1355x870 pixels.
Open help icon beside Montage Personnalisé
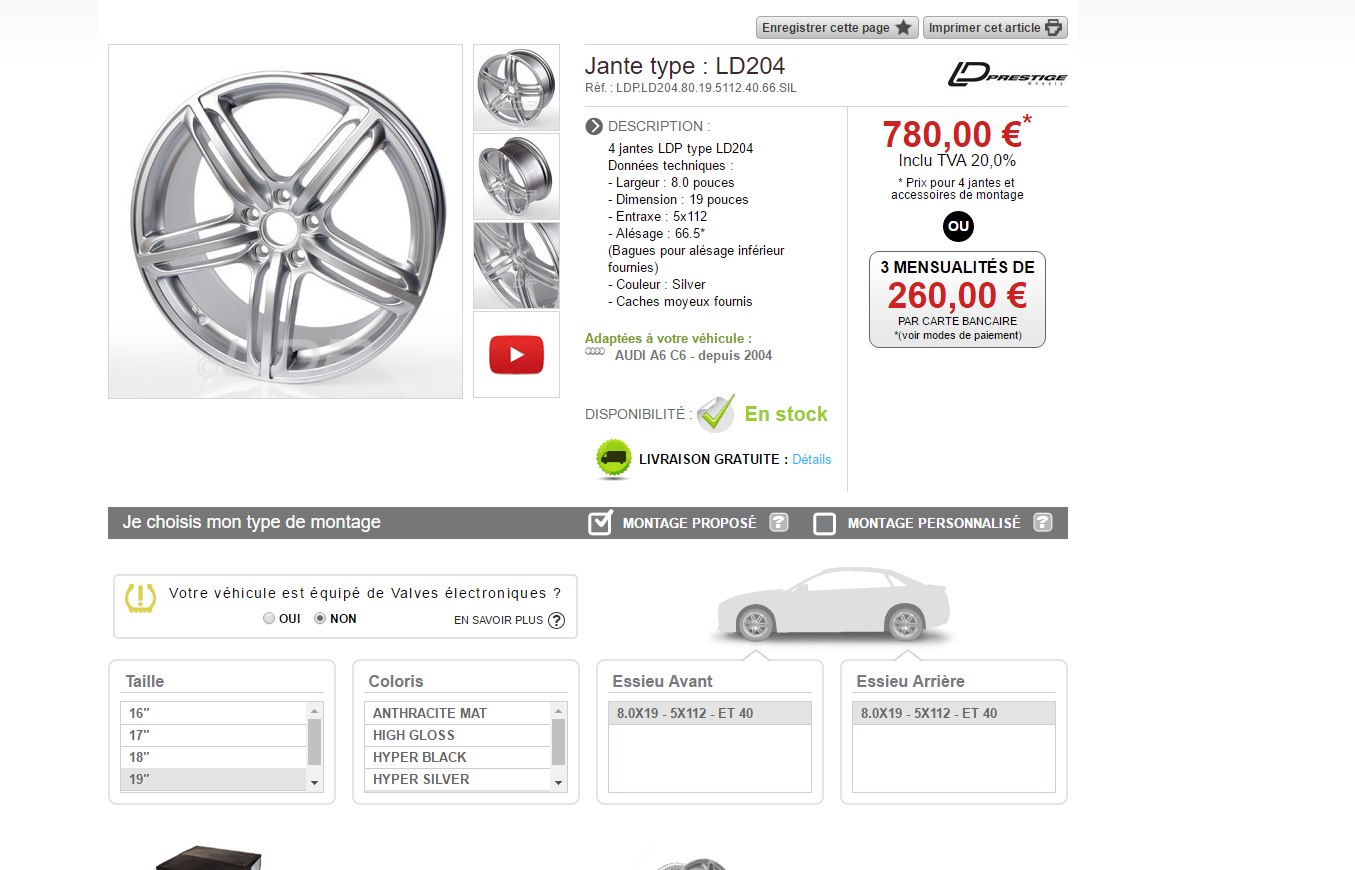pos(1043,522)
